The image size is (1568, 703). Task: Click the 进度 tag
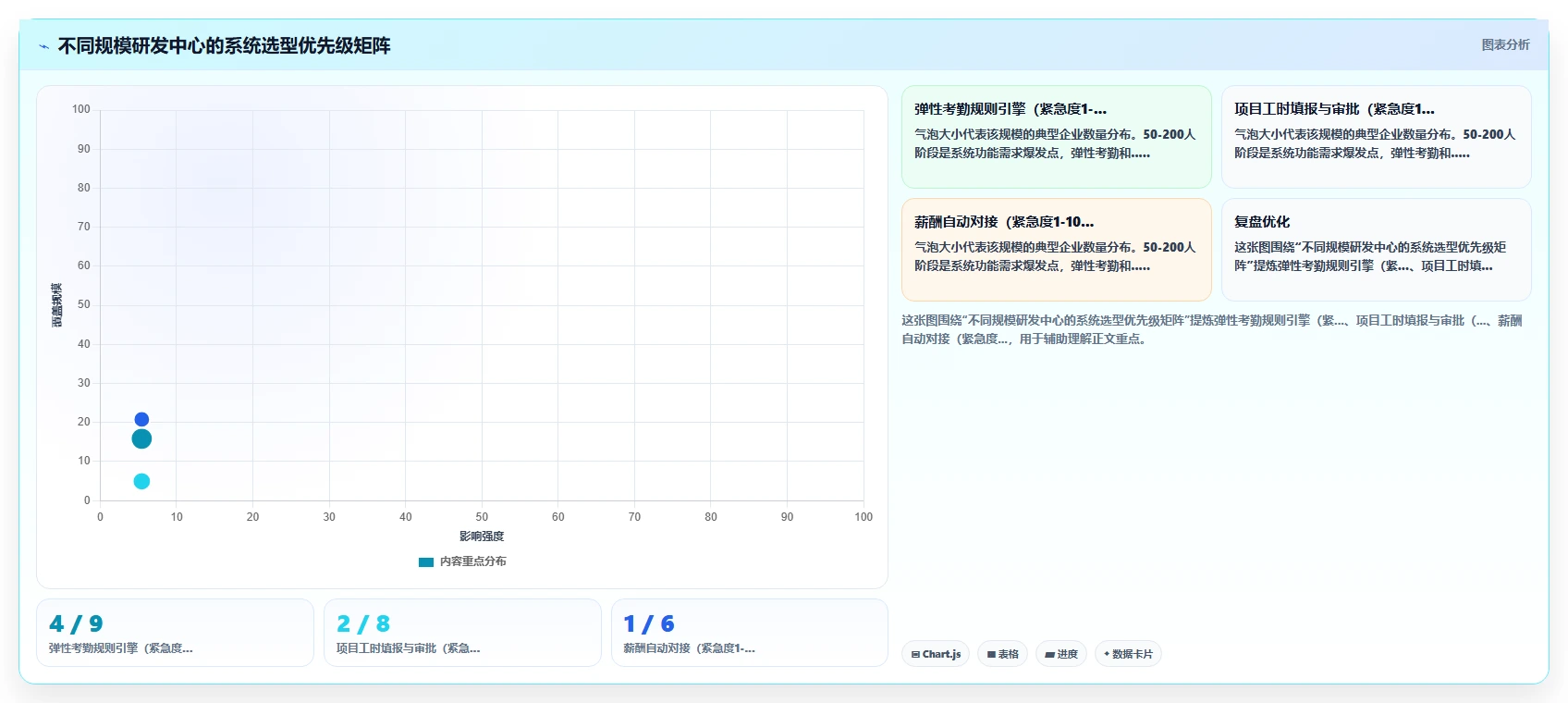click(1060, 654)
